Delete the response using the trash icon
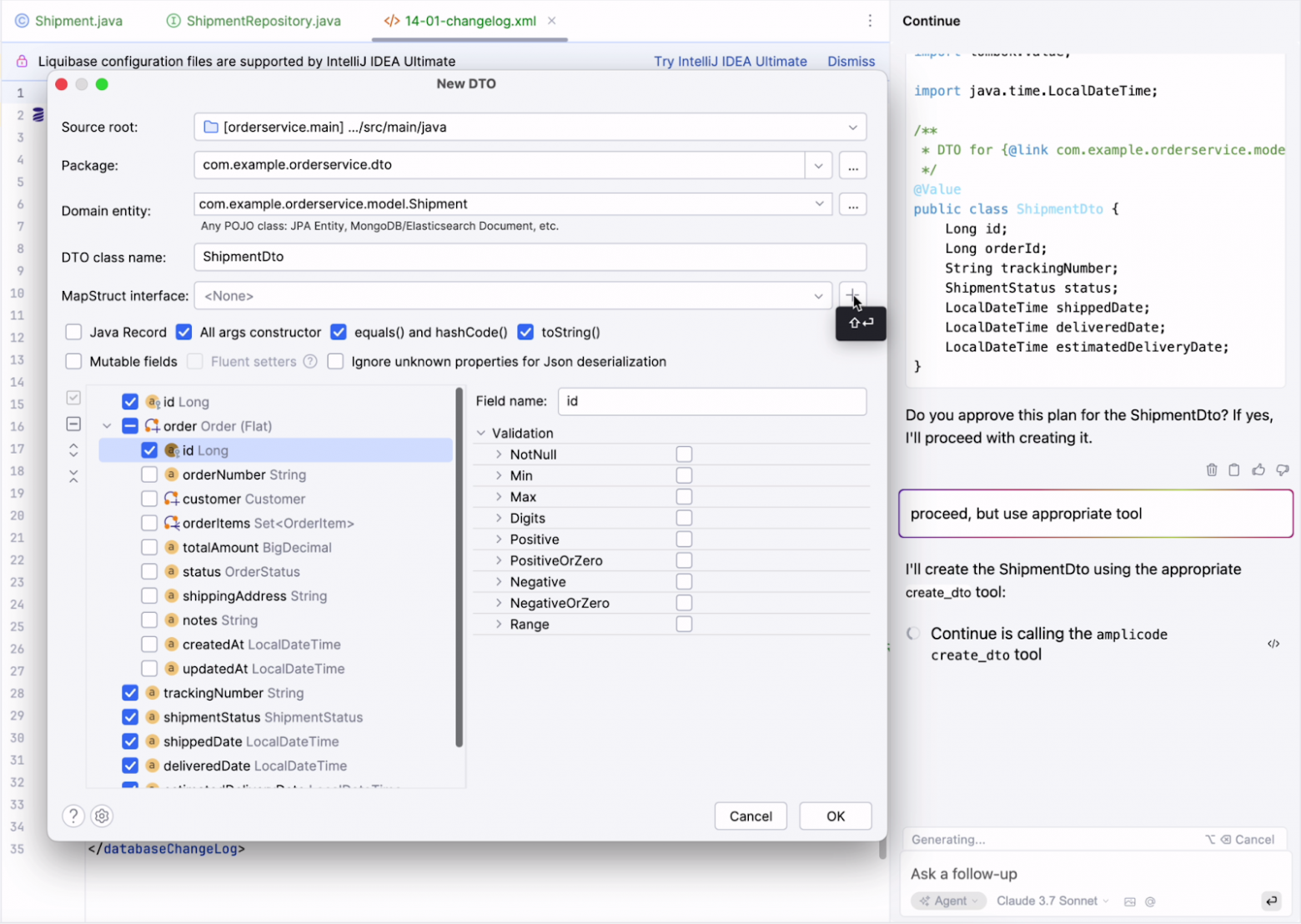 pos(1212,470)
